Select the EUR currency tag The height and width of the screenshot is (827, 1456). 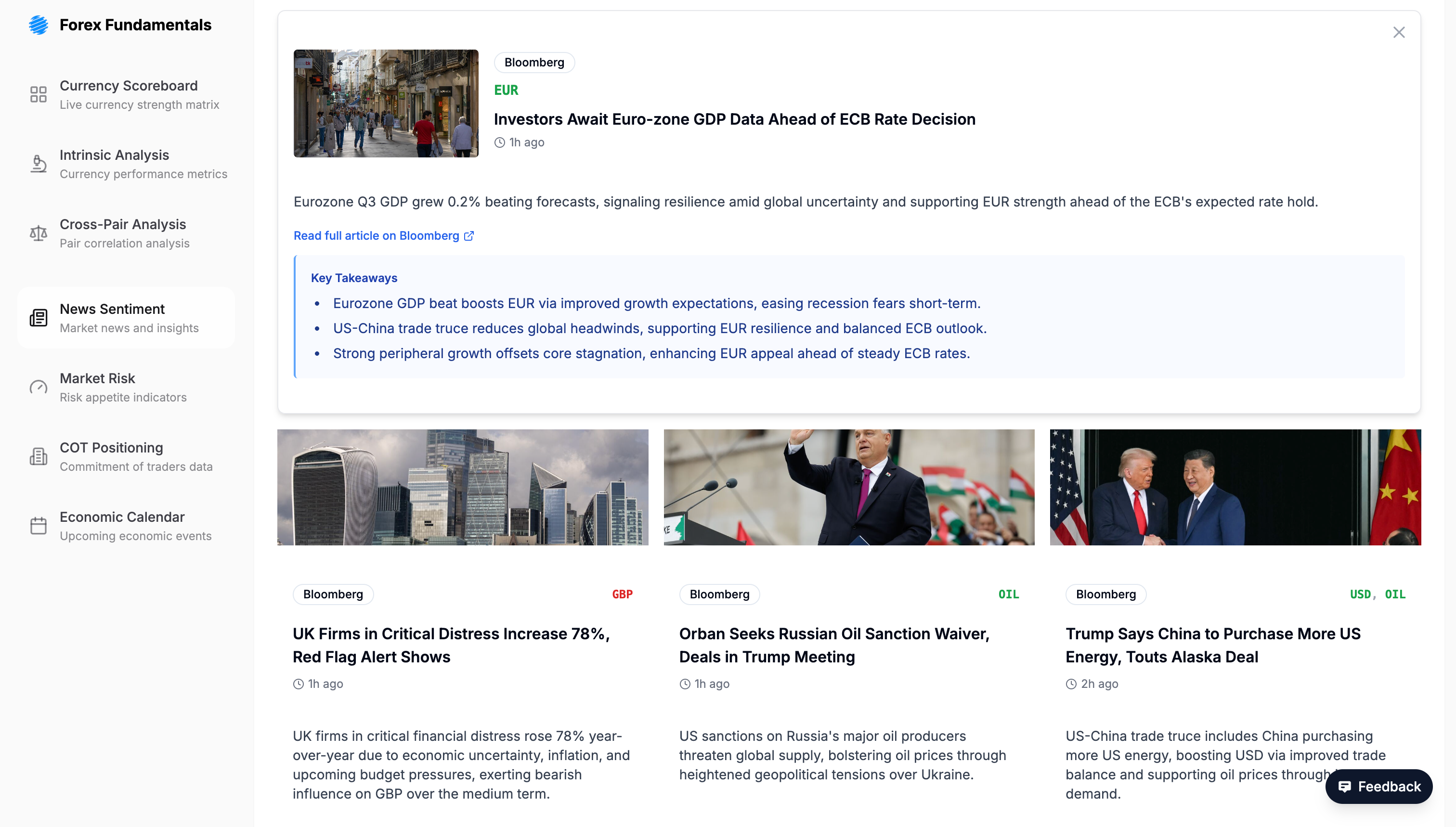click(x=506, y=90)
